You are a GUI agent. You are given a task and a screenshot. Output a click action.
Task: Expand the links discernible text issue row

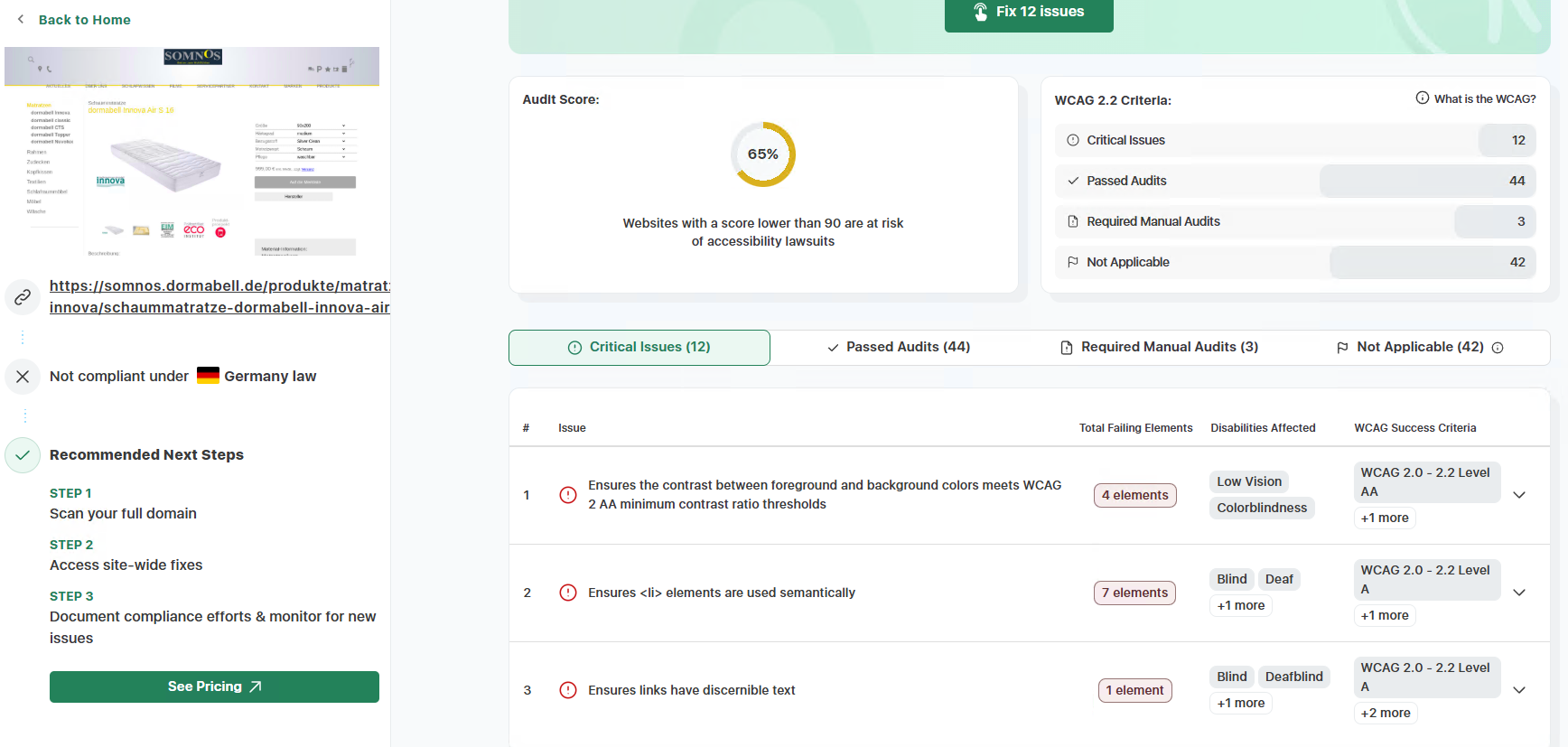[1519, 690]
